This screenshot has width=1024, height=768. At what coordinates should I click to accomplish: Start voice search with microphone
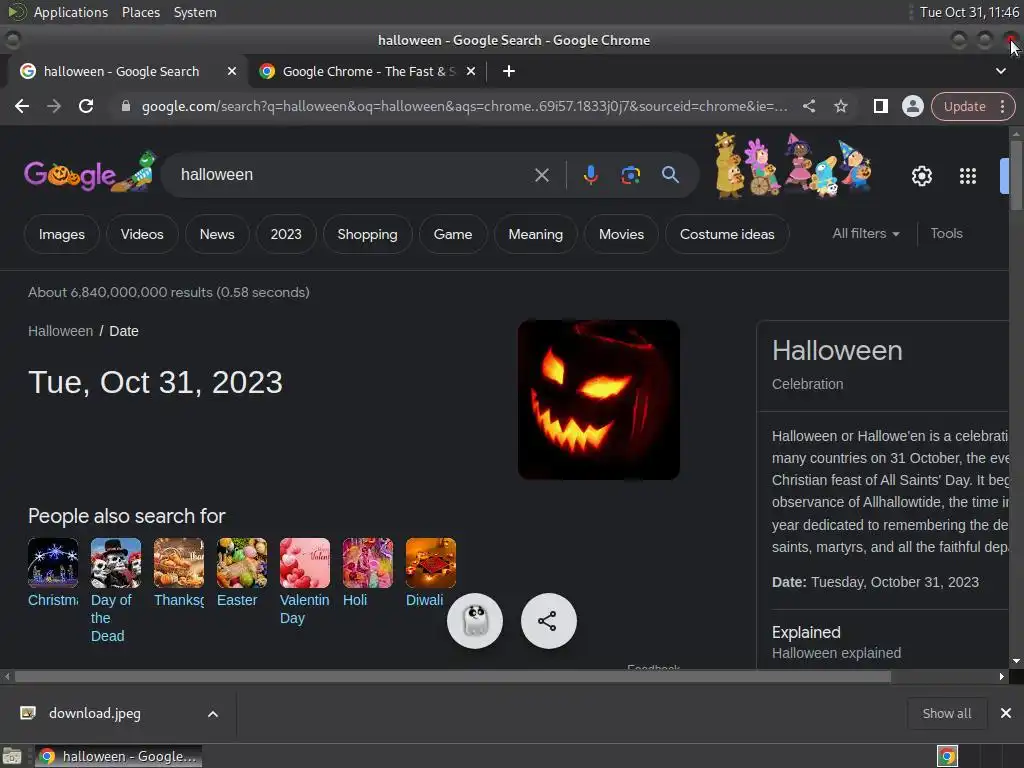click(x=590, y=175)
